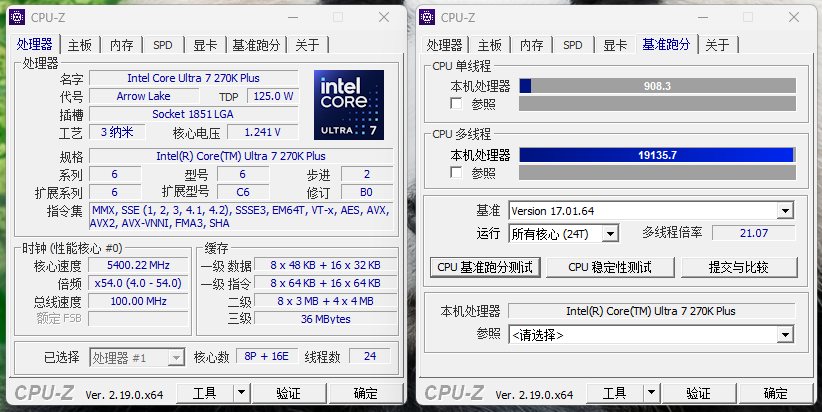Click 线程数 value 24
822x412 pixels.
click(370, 356)
